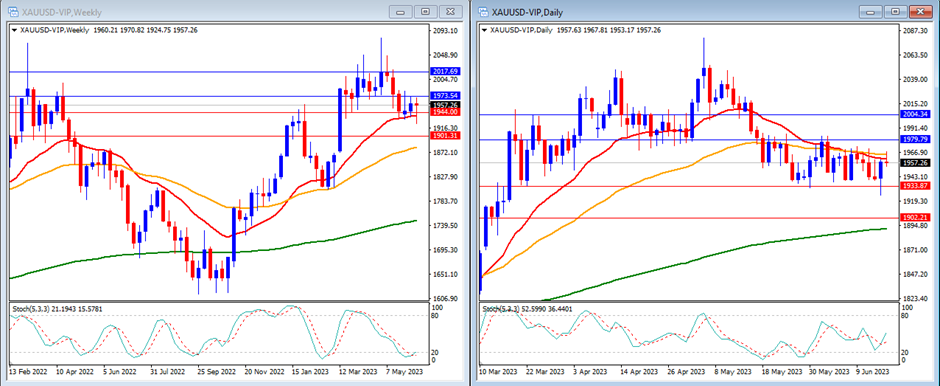Click the 1827.90 price axis value
The height and width of the screenshot is (386, 940).
point(445,177)
